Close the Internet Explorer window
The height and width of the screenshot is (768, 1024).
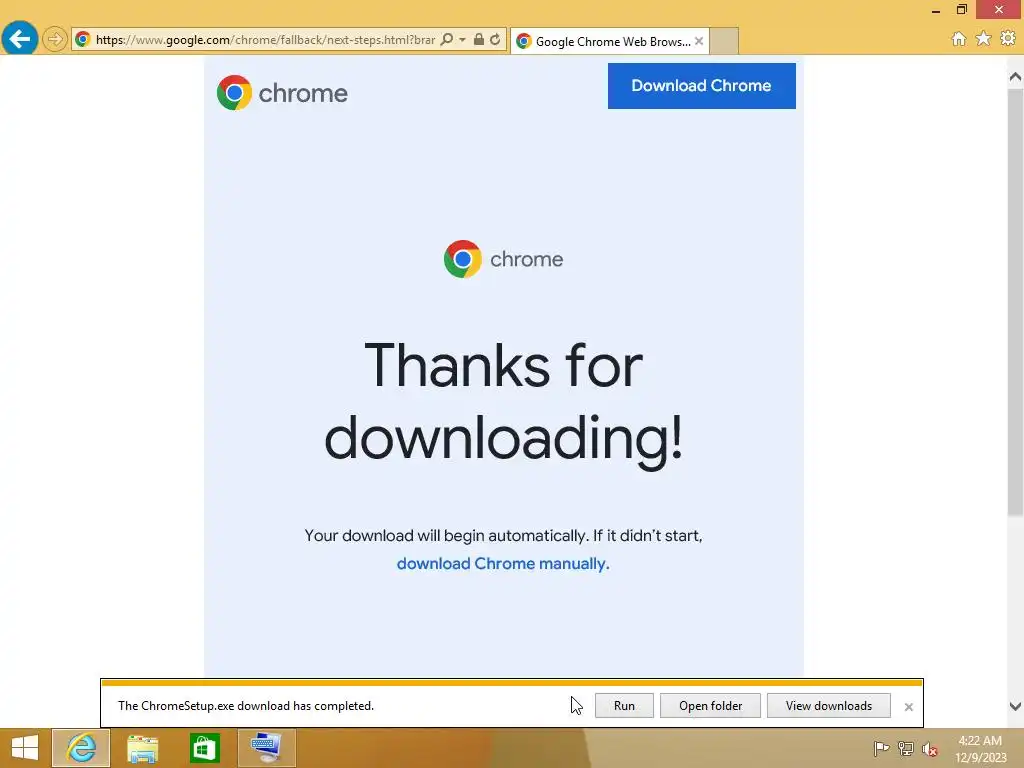click(999, 9)
